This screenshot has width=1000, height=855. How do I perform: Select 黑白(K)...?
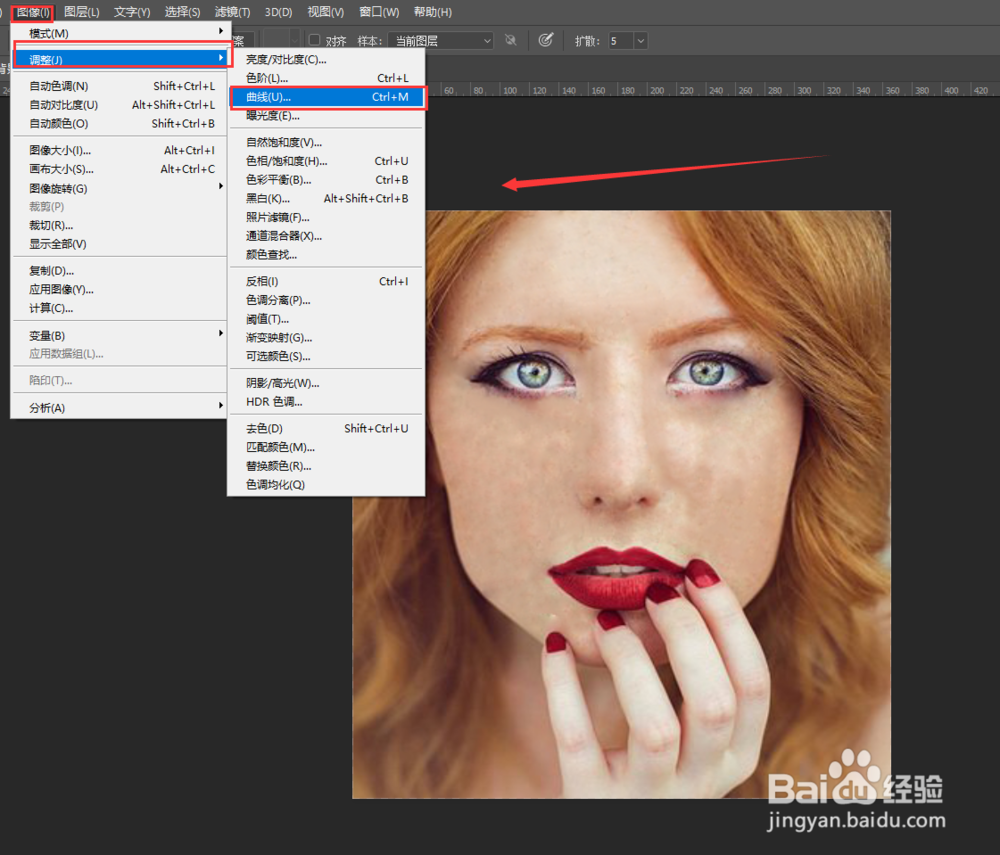pos(327,198)
